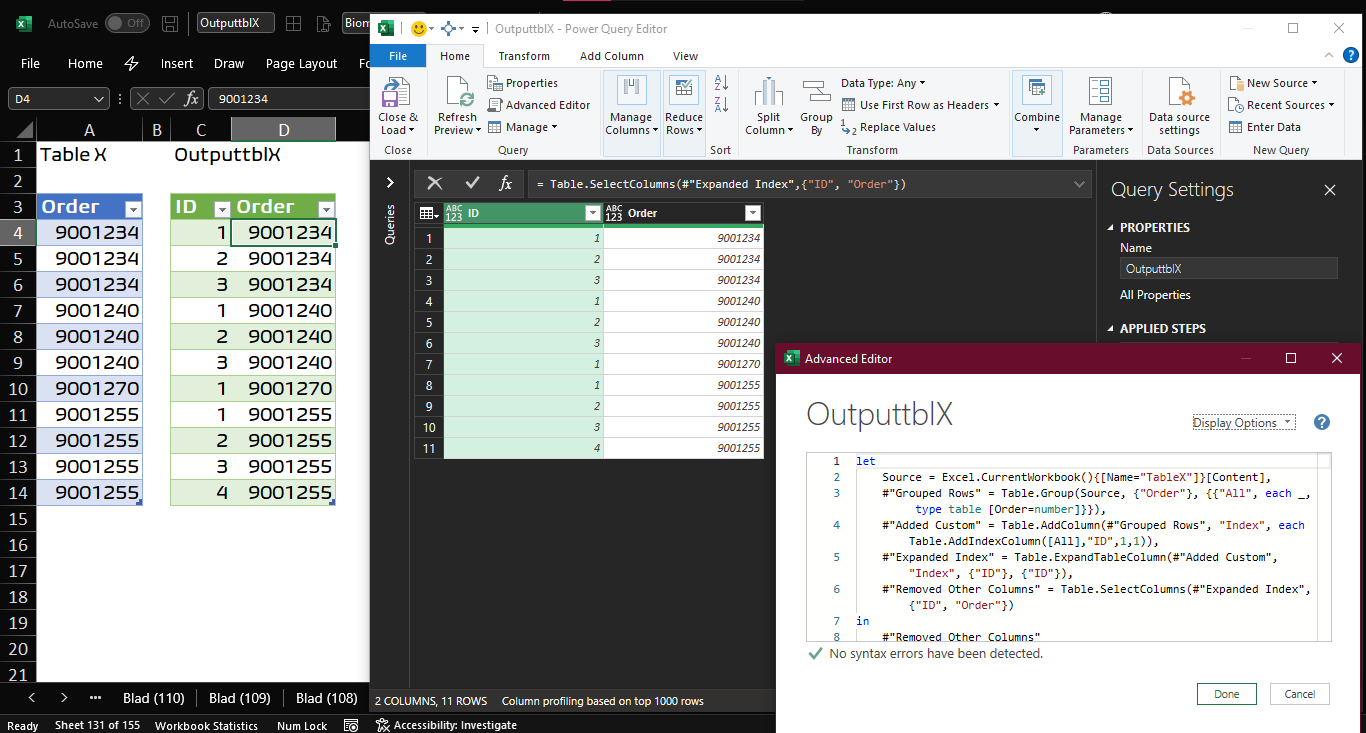Open the Data Type: Any dropdown
1366x733 pixels.
pyautogui.click(x=883, y=83)
